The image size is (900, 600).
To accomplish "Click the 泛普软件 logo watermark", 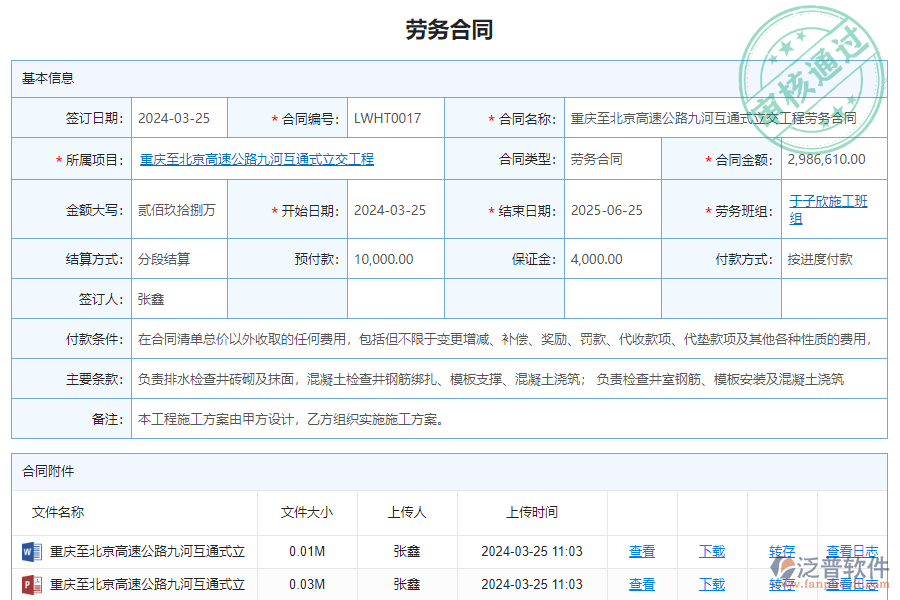I will pyautogui.click(x=836, y=568).
